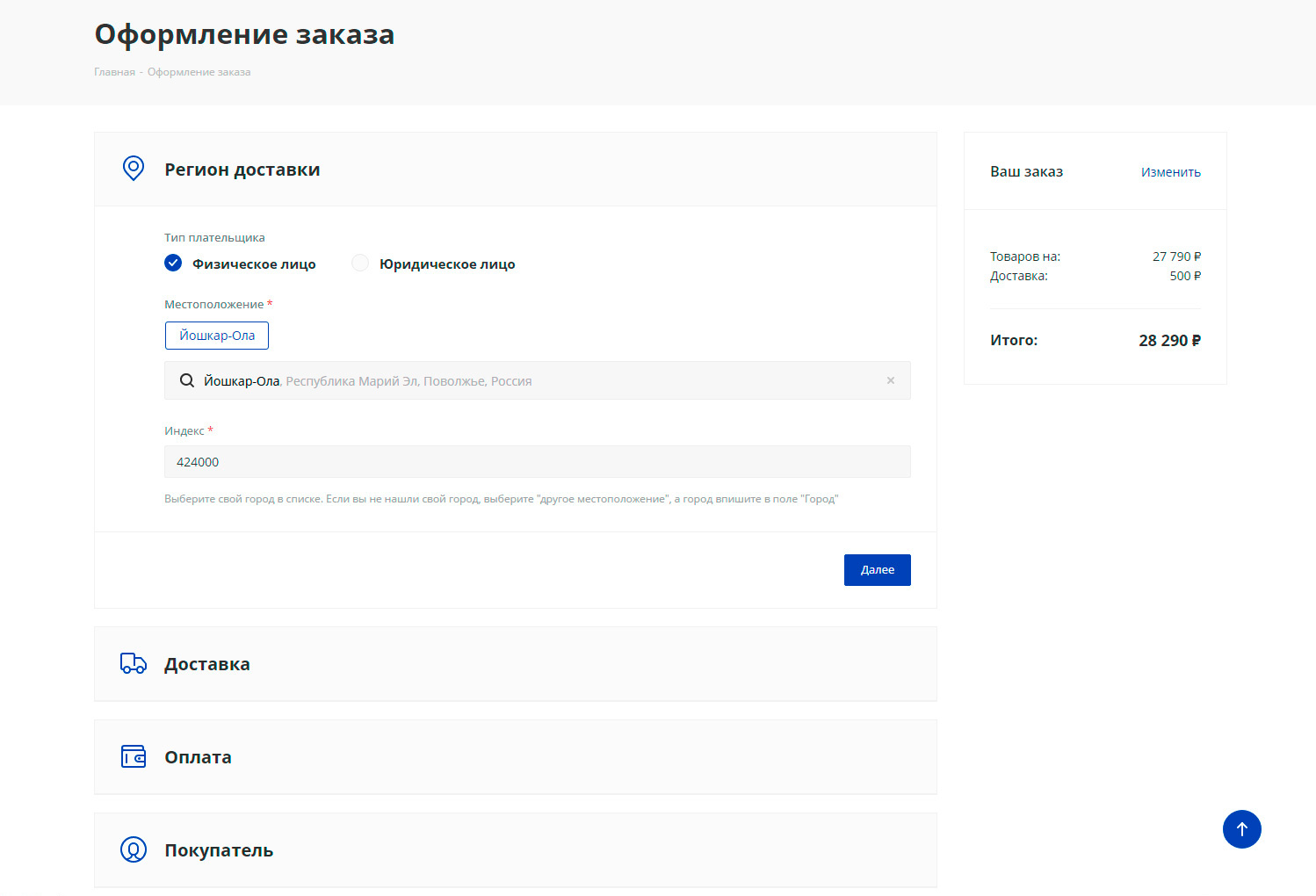The height and width of the screenshot is (896, 1316).
Task: Click the wallet icon next to Оплата
Action: [x=134, y=756]
